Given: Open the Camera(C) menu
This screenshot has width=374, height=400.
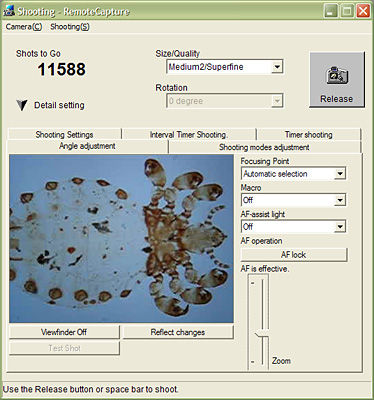Looking at the screenshot, I should pos(24,27).
